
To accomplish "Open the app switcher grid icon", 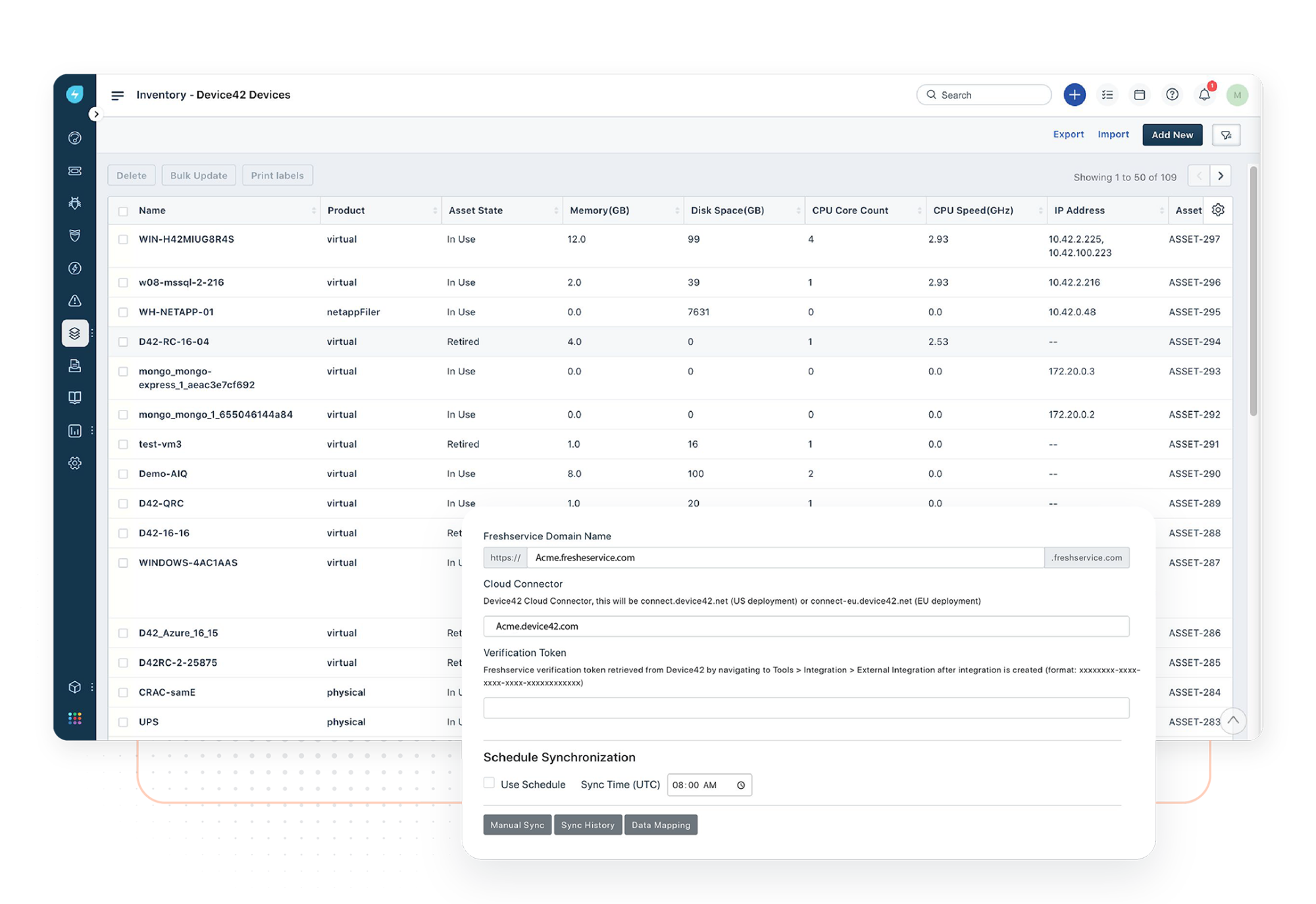I will pyautogui.click(x=75, y=718).
